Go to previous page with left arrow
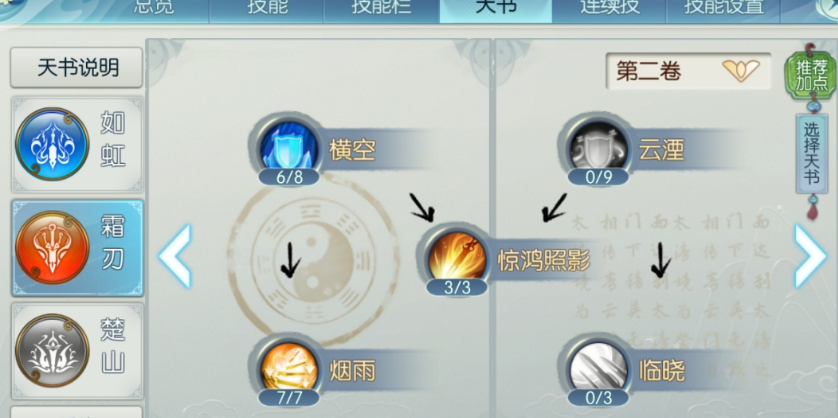This screenshot has width=838, height=418. (x=175, y=256)
